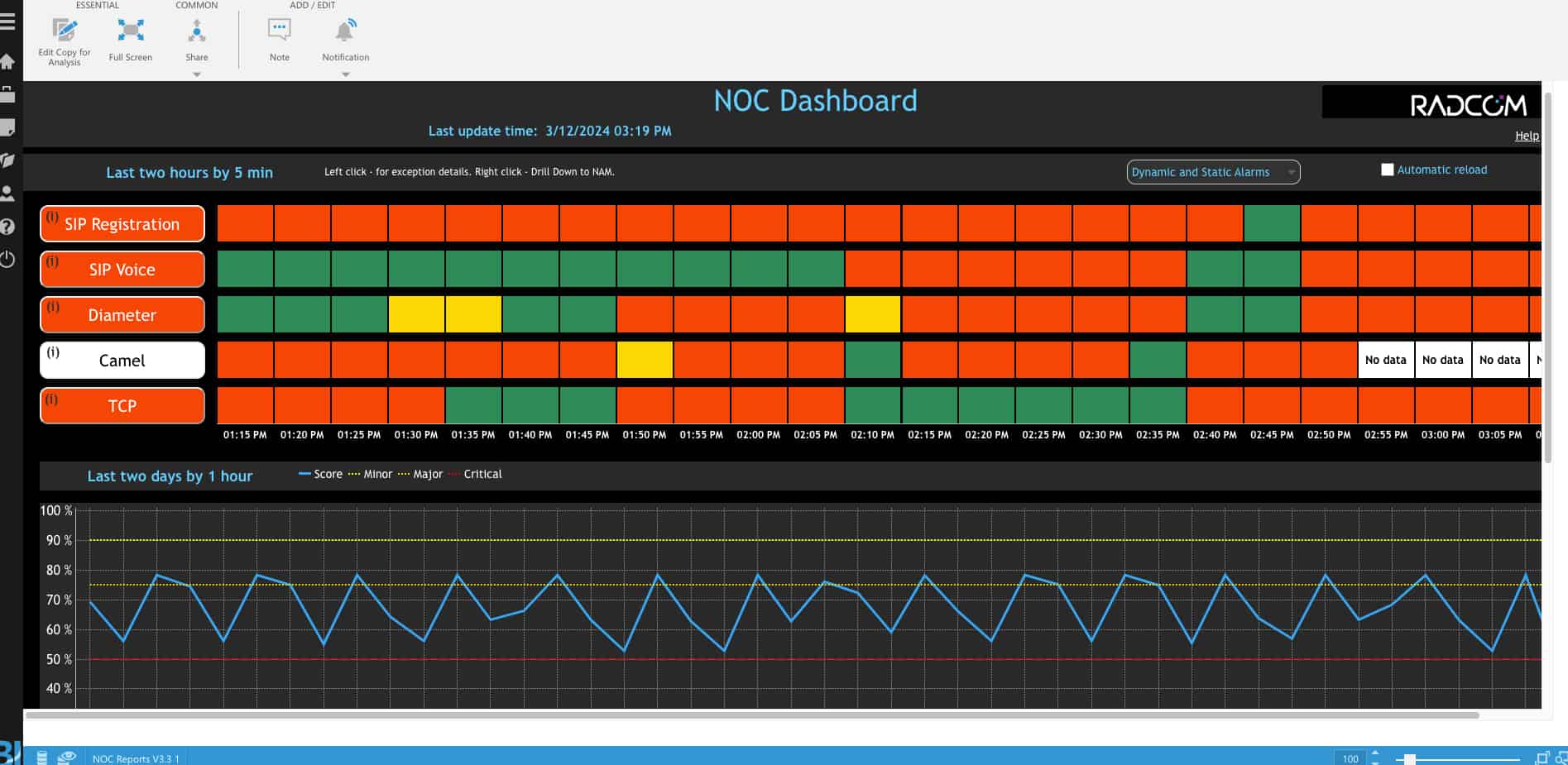
Task: Open the Help link
Action: click(1527, 135)
